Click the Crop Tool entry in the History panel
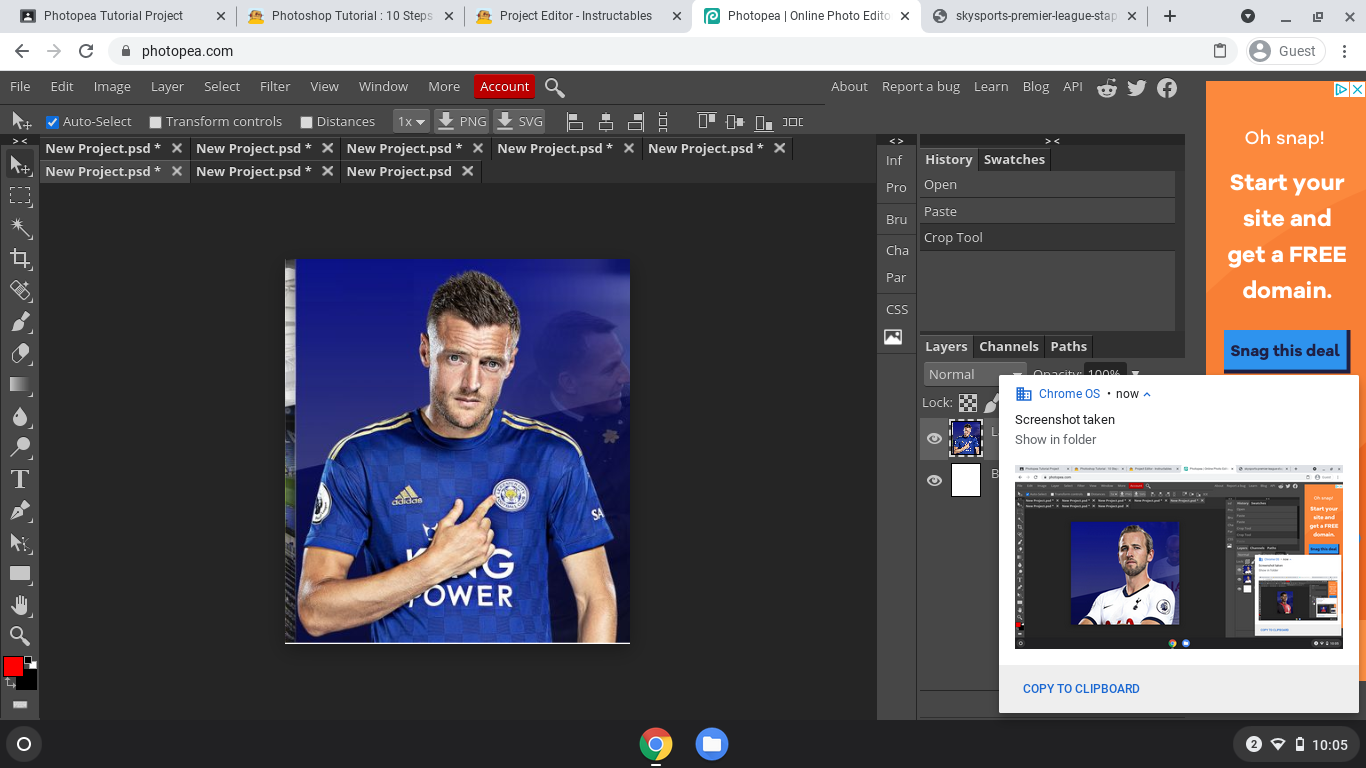The height and width of the screenshot is (768, 1366). tap(952, 237)
